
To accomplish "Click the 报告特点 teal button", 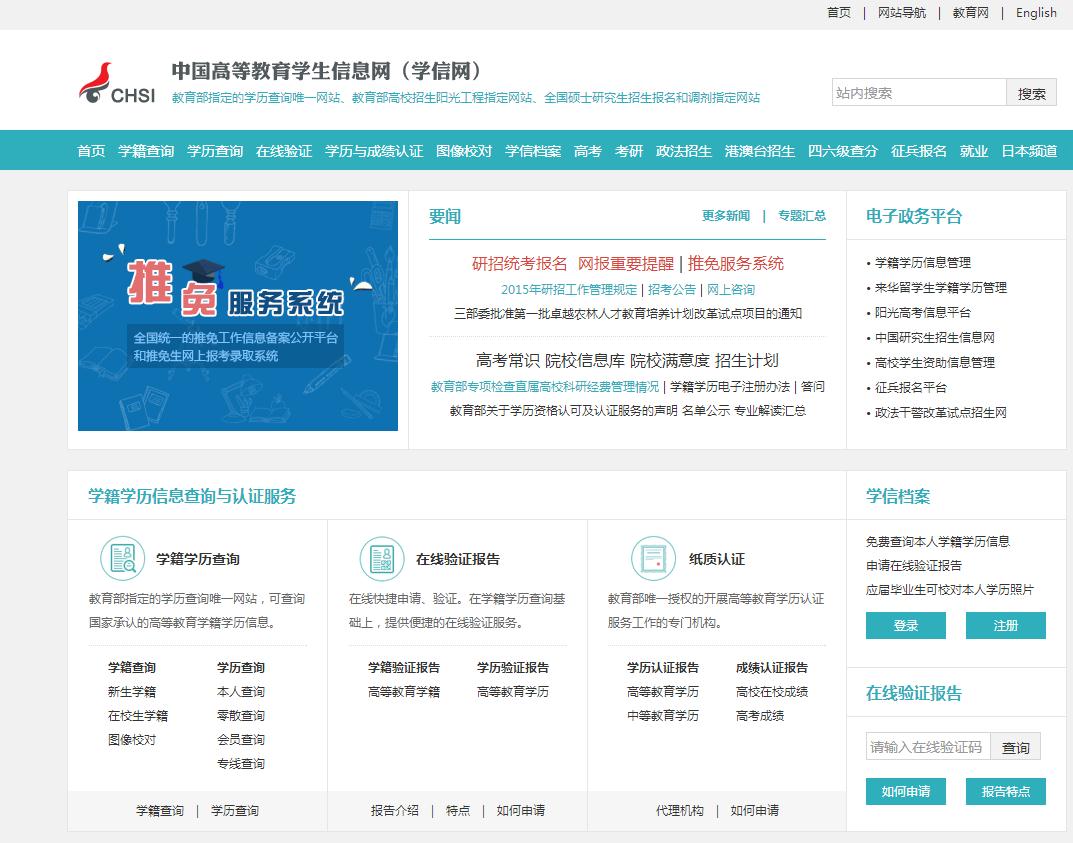I will (x=1005, y=791).
